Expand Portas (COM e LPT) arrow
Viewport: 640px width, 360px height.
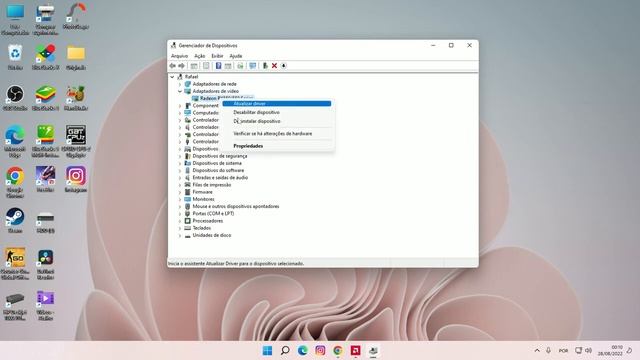(180, 213)
